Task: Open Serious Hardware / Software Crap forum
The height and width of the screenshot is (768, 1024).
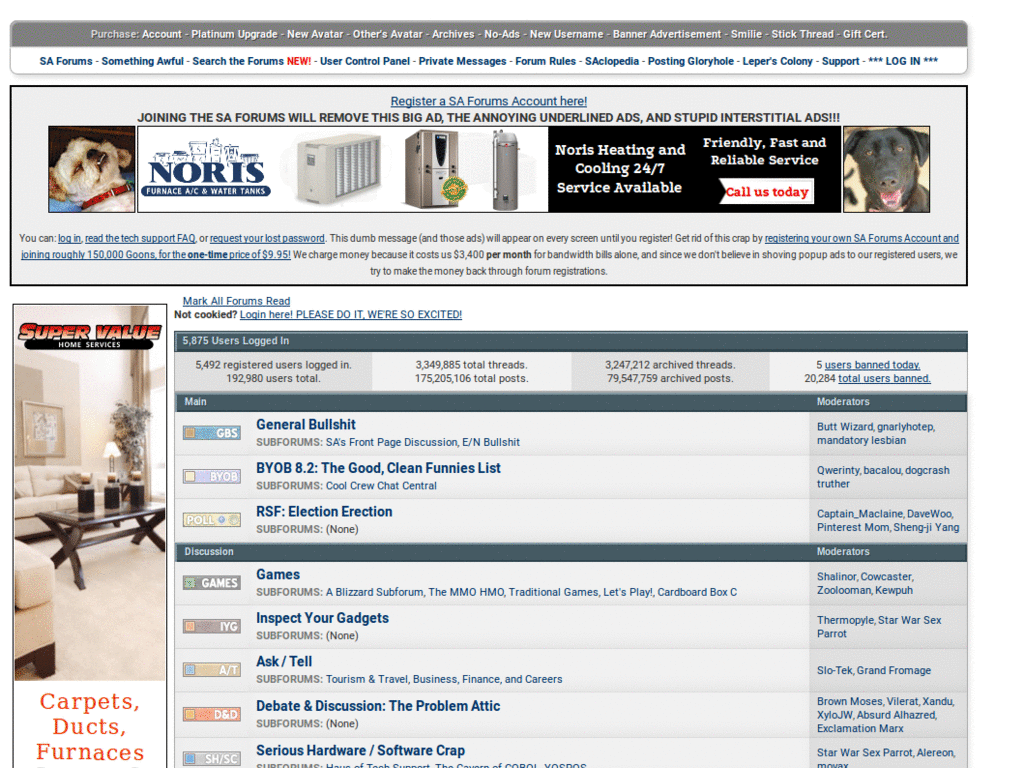Action: 360,750
